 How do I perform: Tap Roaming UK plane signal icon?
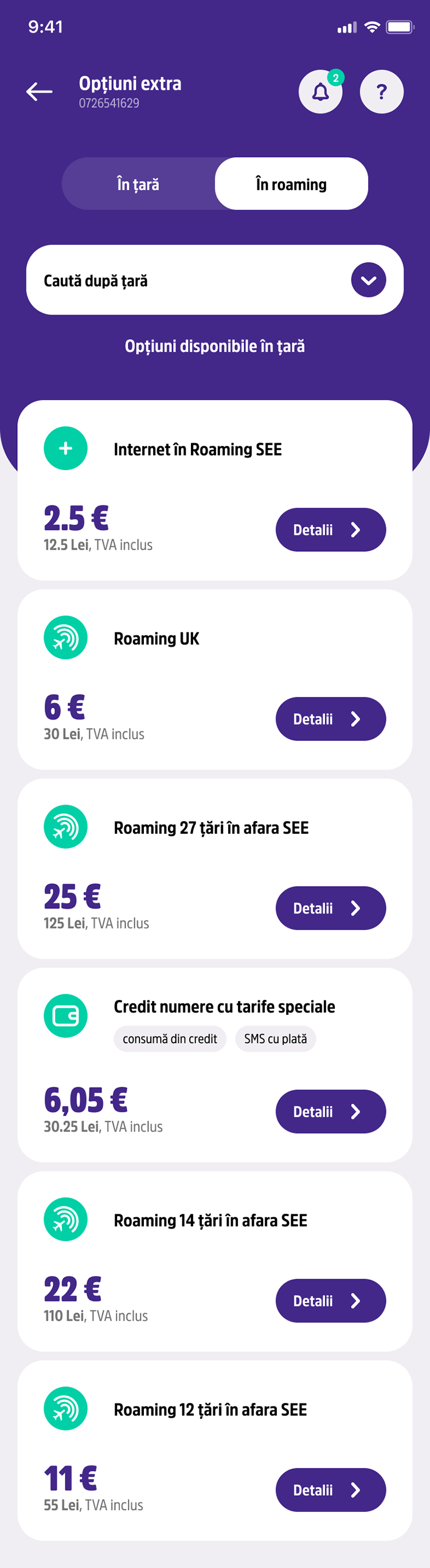click(66, 638)
